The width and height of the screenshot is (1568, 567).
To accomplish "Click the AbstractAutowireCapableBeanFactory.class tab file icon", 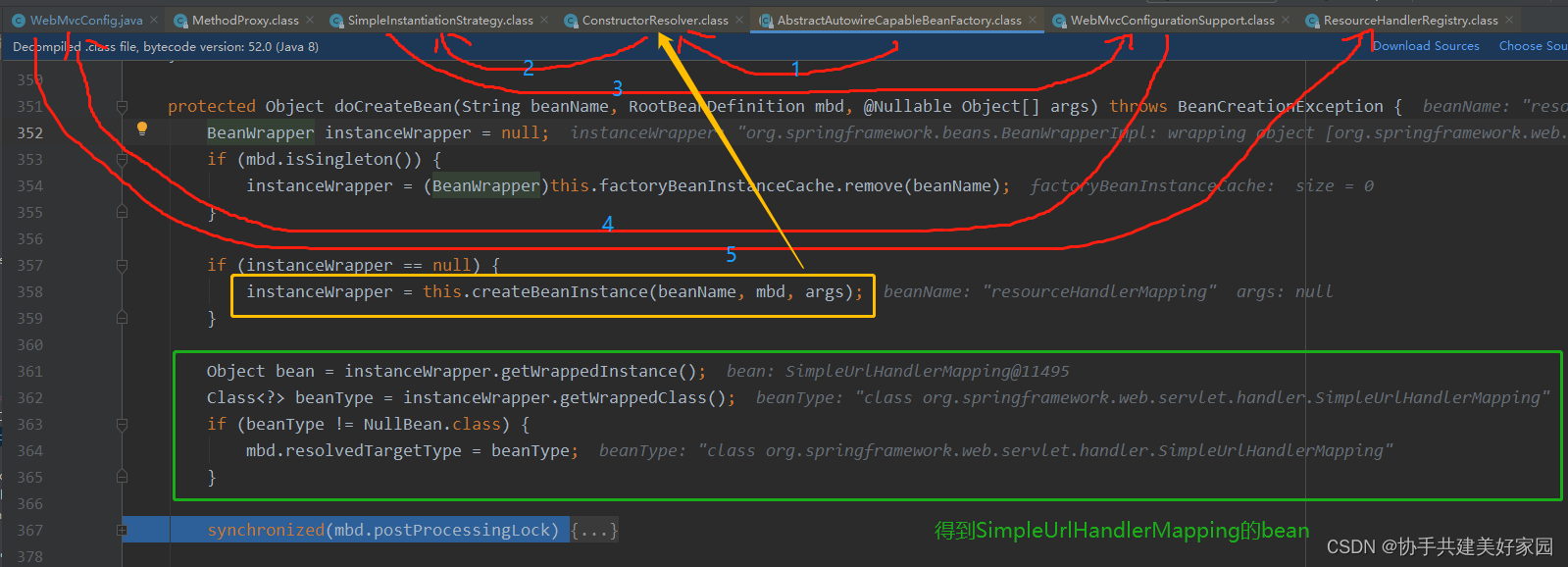I will pos(766,21).
